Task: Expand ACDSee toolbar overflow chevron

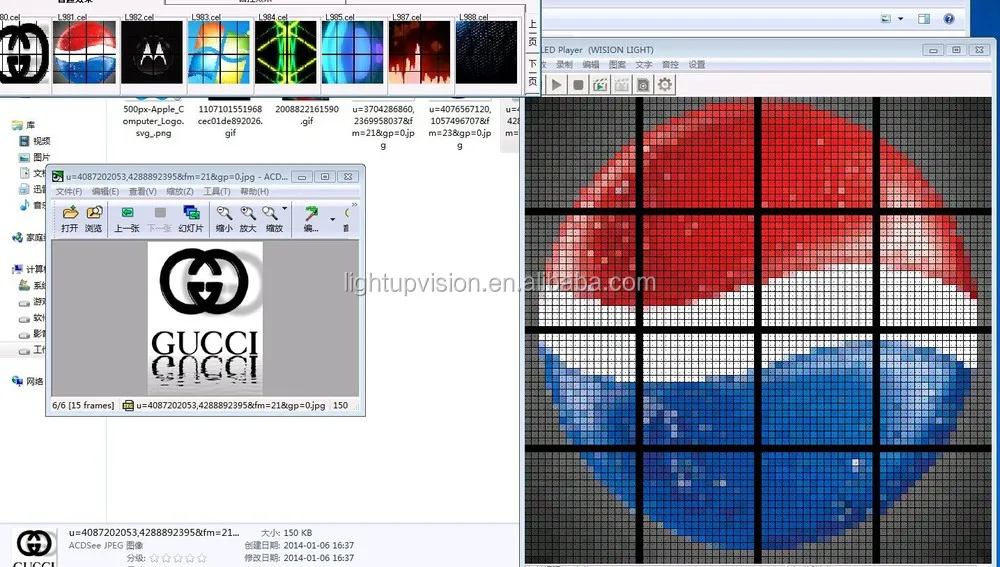Action: 354,205
